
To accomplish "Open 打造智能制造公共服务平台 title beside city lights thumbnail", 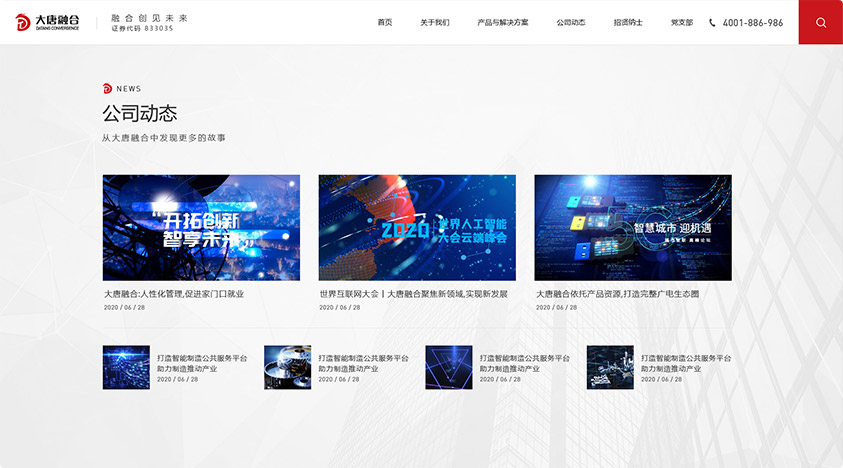I will [x=202, y=363].
